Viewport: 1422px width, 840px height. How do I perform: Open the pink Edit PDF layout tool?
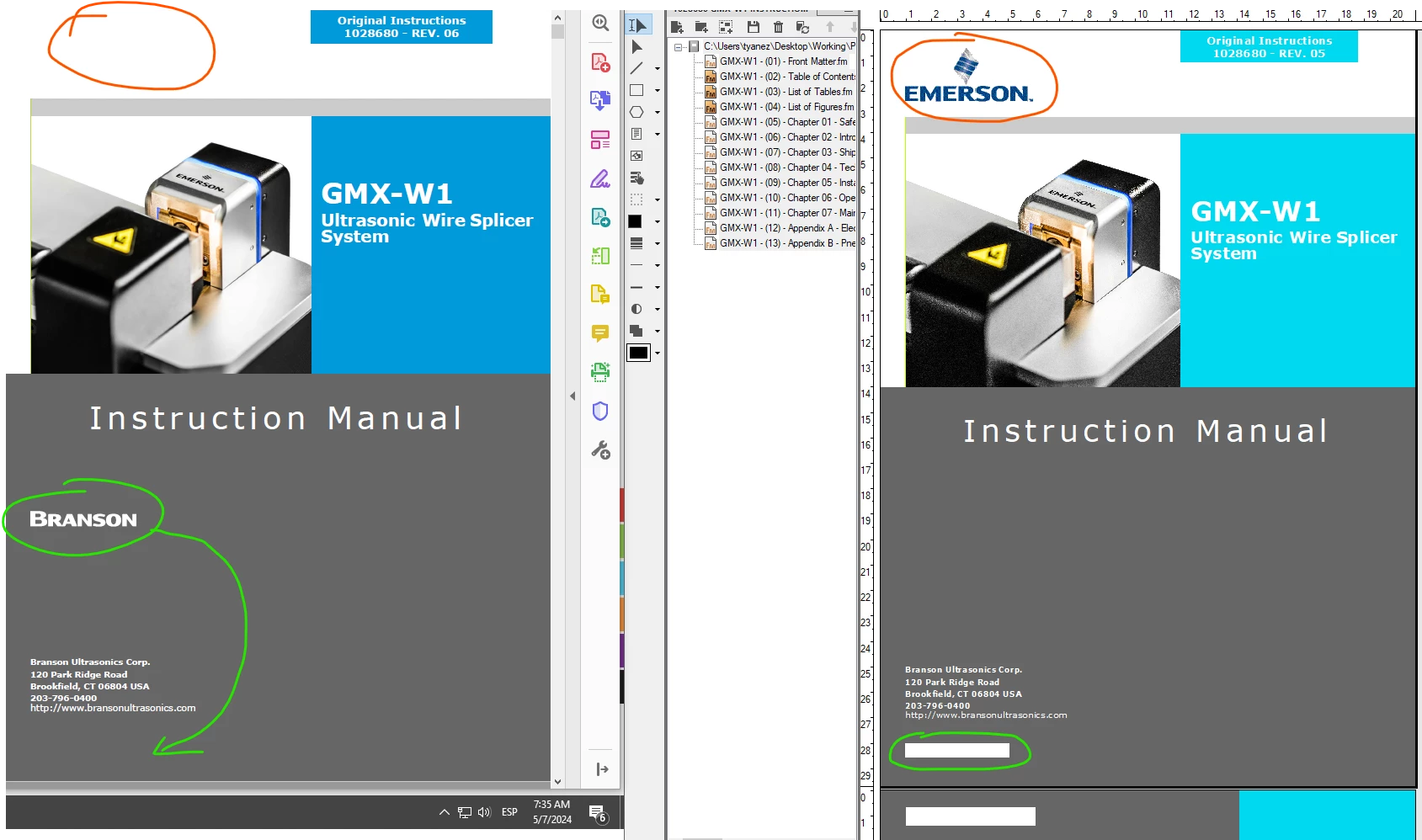(x=600, y=140)
